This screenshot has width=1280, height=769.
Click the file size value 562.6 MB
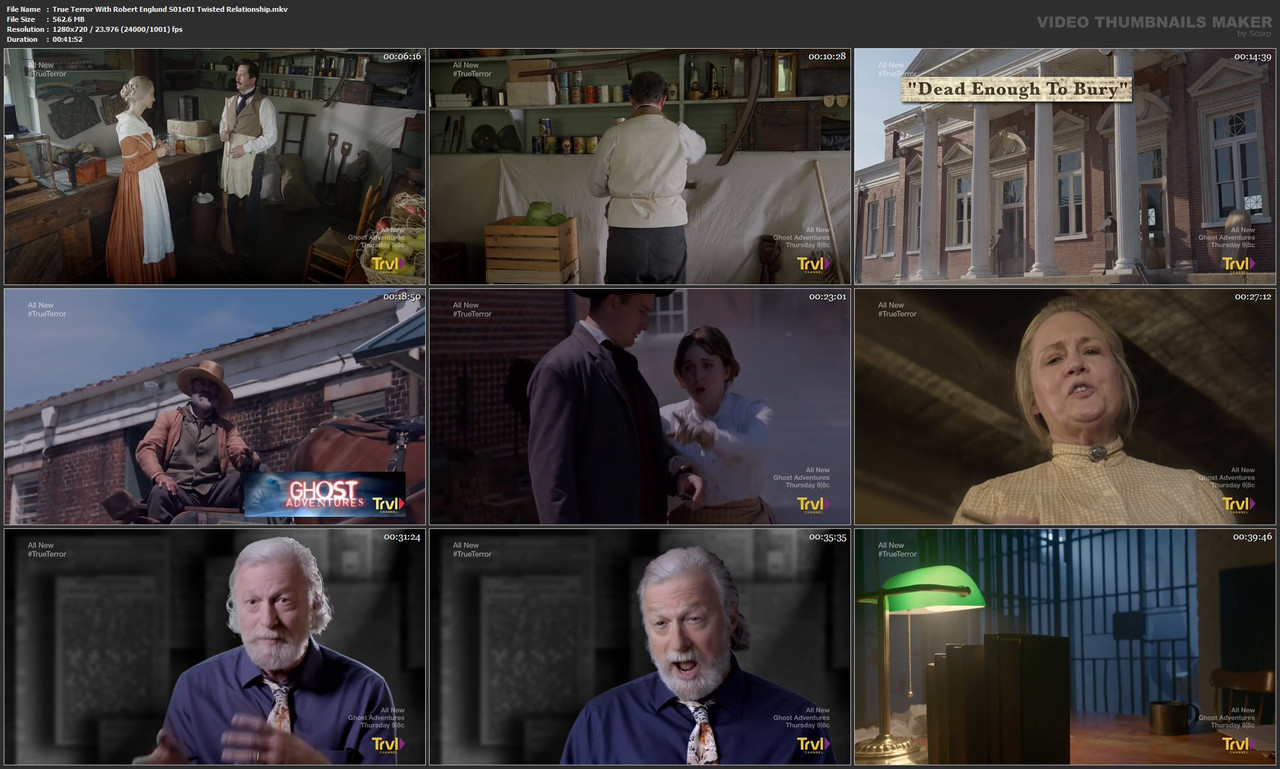[70, 19]
